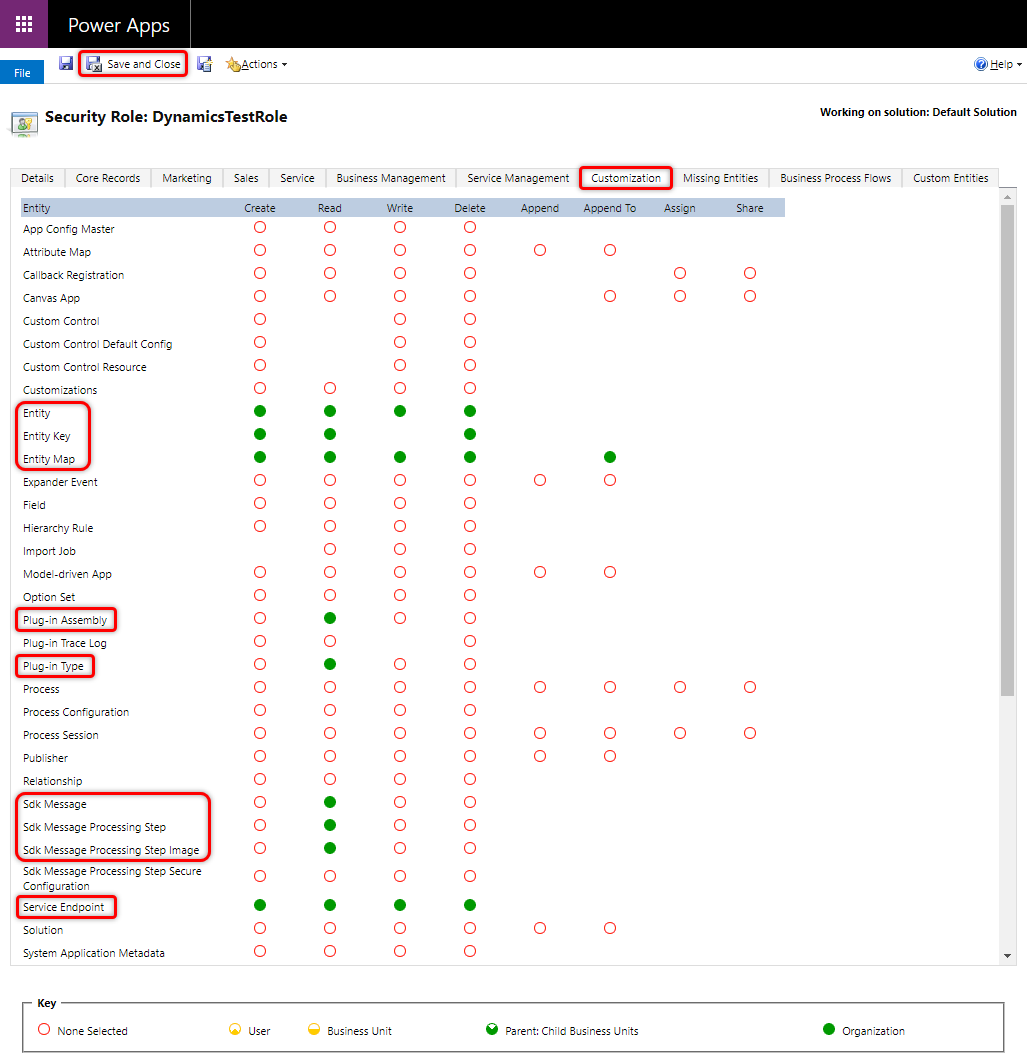
Task: Click the Expander Event row label
Action: (x=60, y=482)
